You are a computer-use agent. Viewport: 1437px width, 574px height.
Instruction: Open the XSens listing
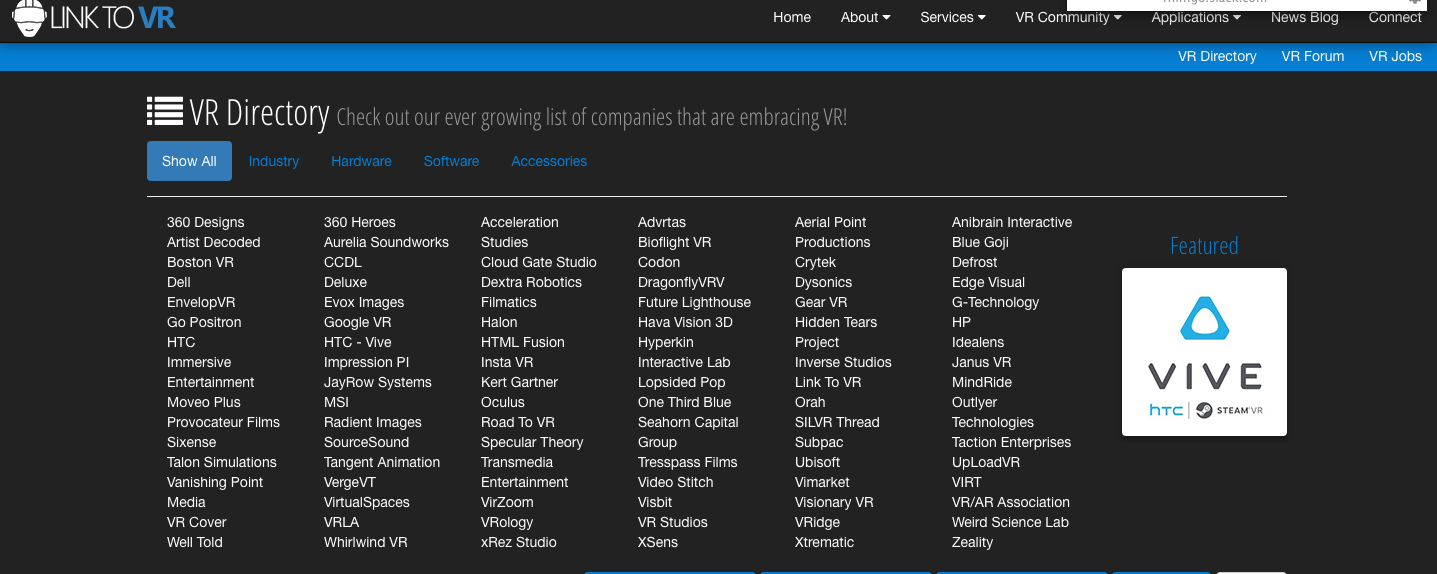[658, 542]
